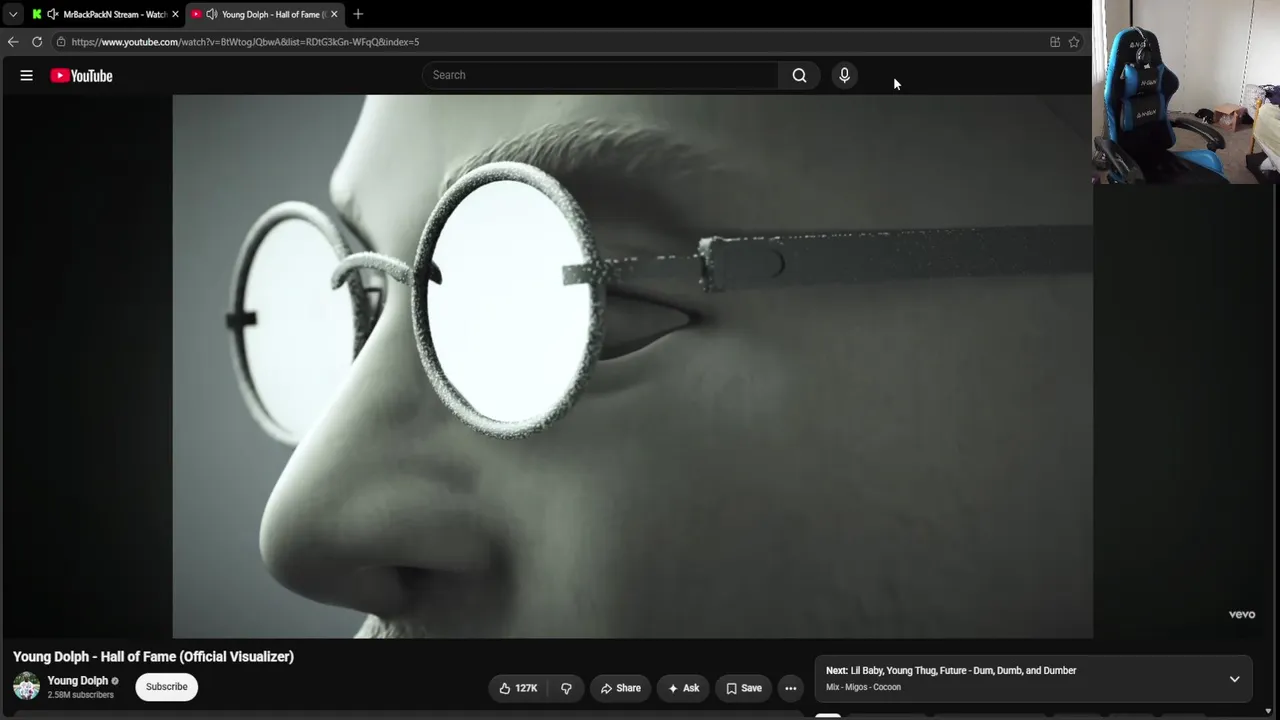Close the MrBackPackN Stream tab
Image resolution: width=1280 pixels, height=720 pixels.
[x=175, y=14]
